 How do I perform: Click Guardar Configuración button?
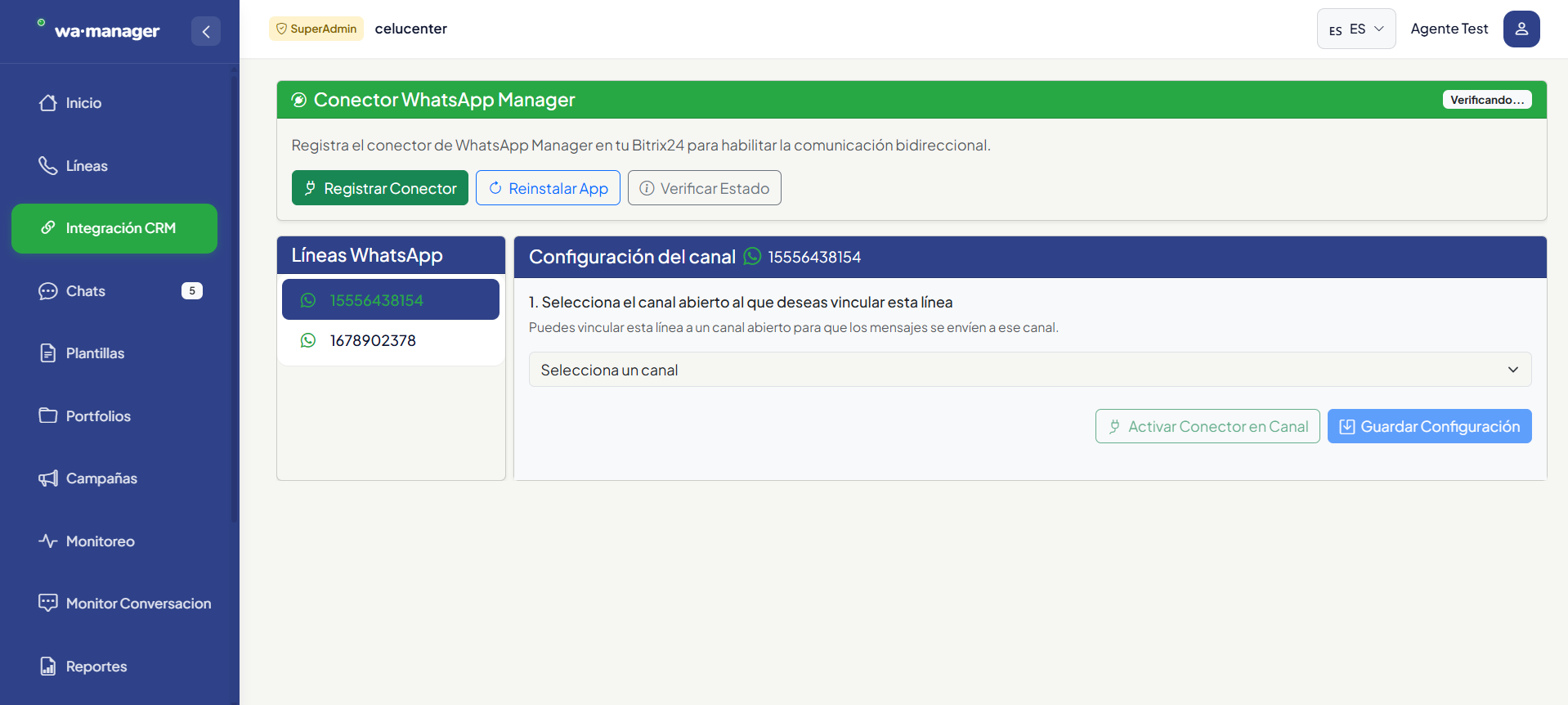click(1430, 426)
